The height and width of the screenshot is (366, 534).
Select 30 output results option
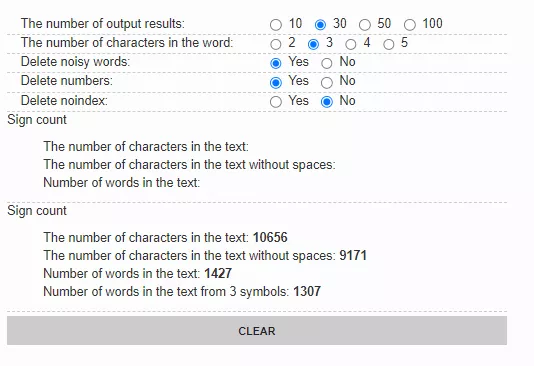pos(320,25)
